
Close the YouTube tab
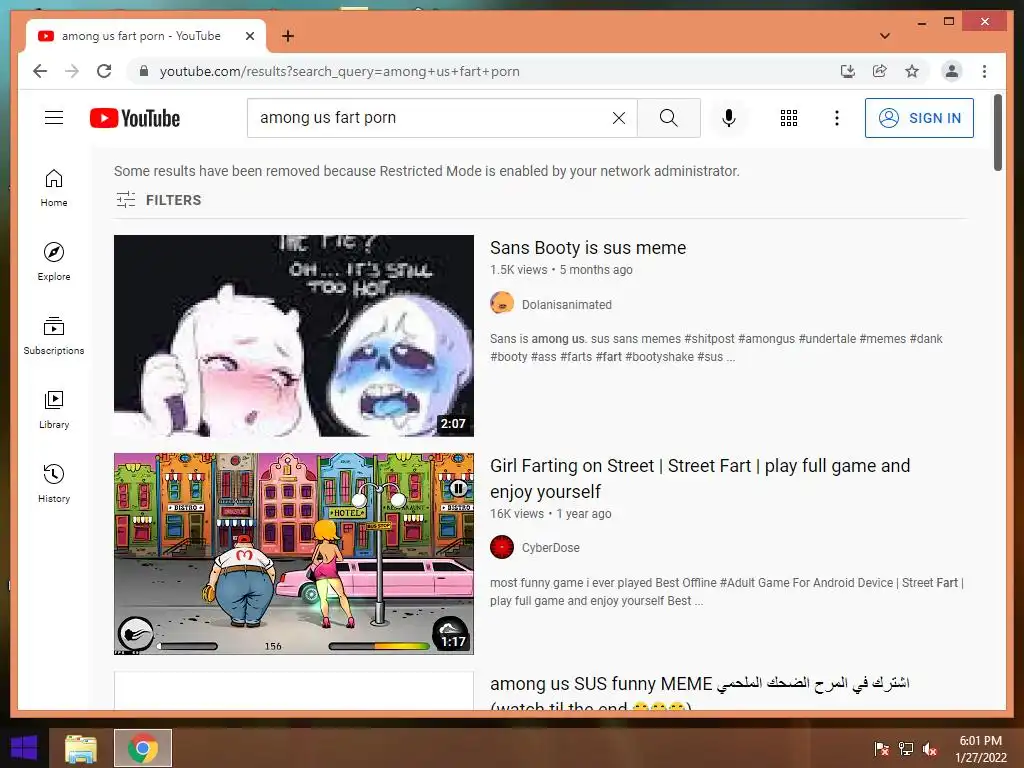(249, 36)
